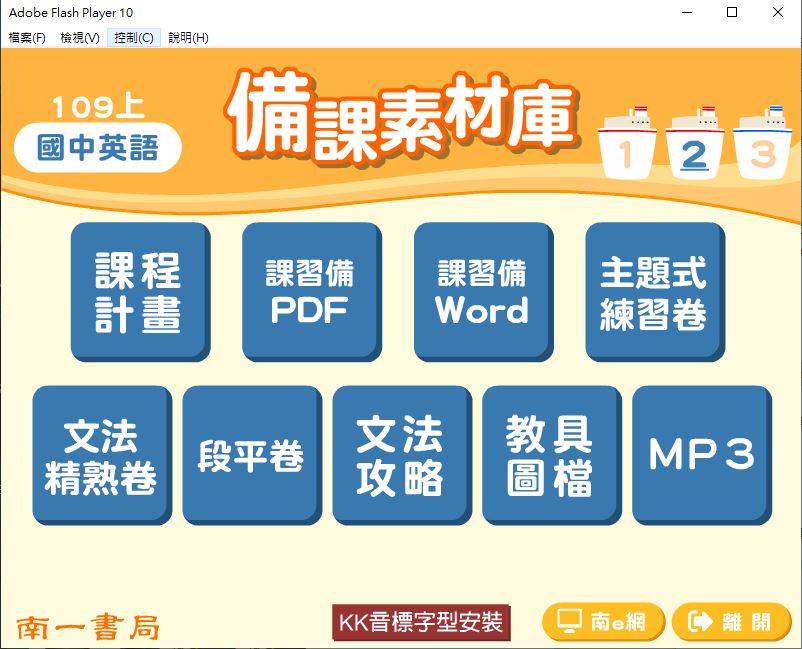Open the 段平卷 tile
The image size is (802, 649).
(x=252, y=455)
